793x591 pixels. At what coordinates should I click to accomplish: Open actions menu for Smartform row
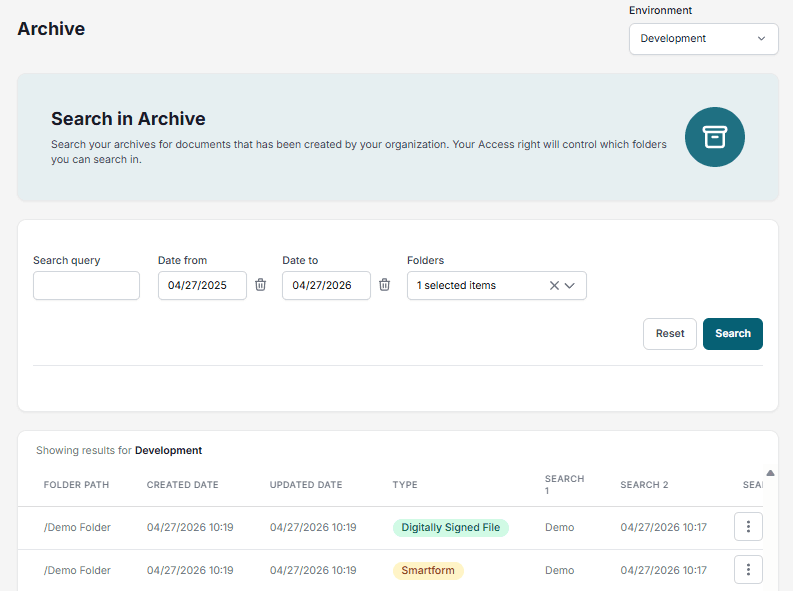tap(748, 570)
